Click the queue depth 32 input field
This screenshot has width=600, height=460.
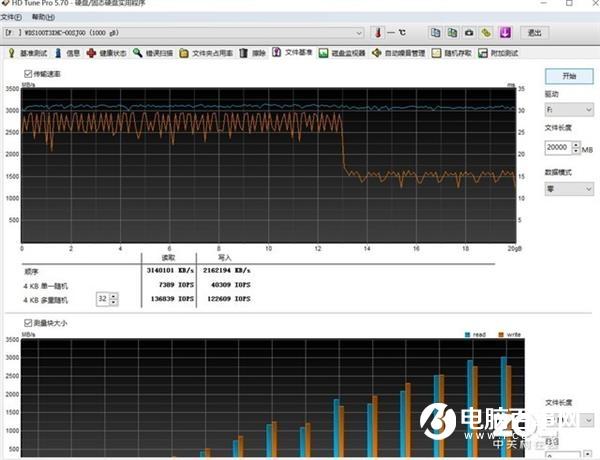click(103, 299)
